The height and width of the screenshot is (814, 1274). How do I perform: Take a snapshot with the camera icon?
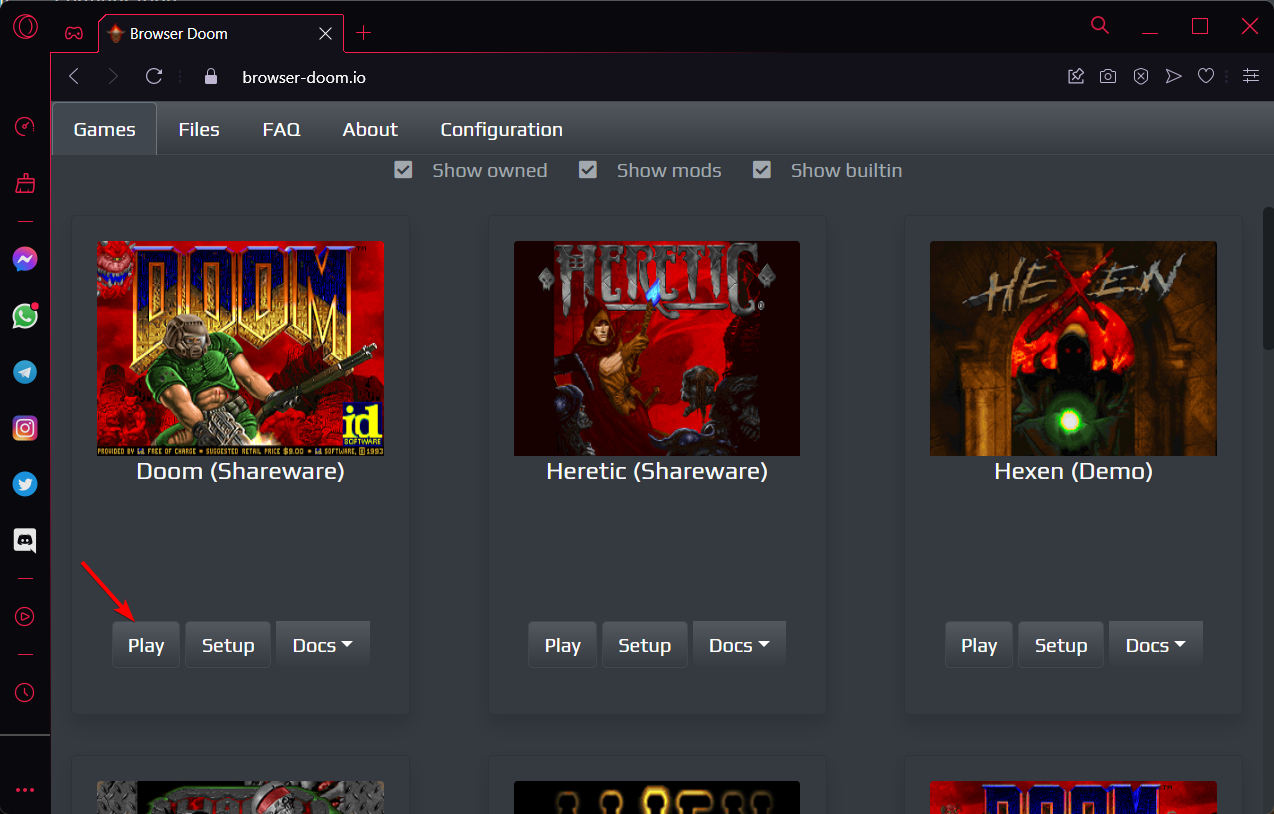pyautogui.click(x=1108, y=76)
